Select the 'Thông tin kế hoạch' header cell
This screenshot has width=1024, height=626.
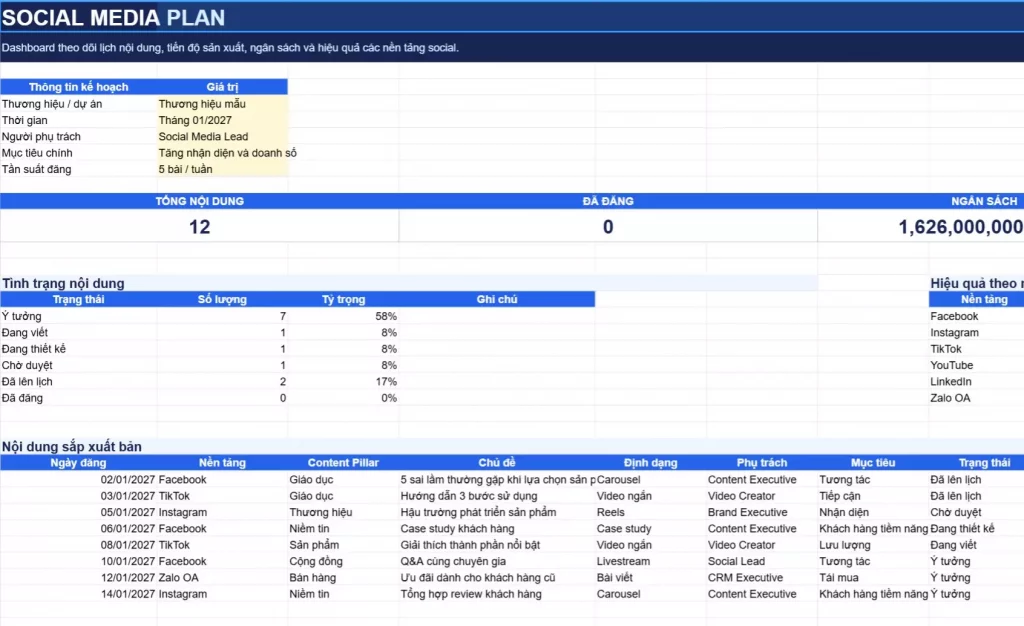pyautogui.click(x=78, y=87)
